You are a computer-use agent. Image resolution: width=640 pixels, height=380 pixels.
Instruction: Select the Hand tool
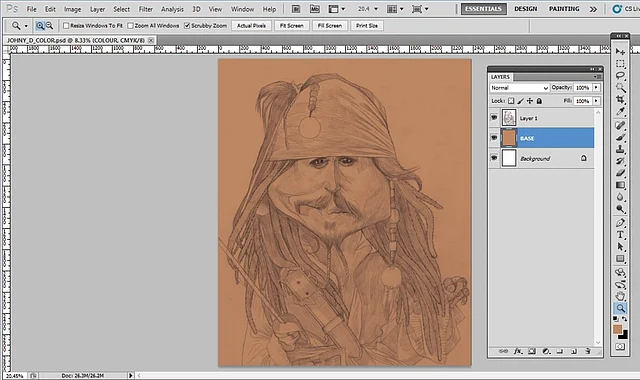tap(620, 296)
